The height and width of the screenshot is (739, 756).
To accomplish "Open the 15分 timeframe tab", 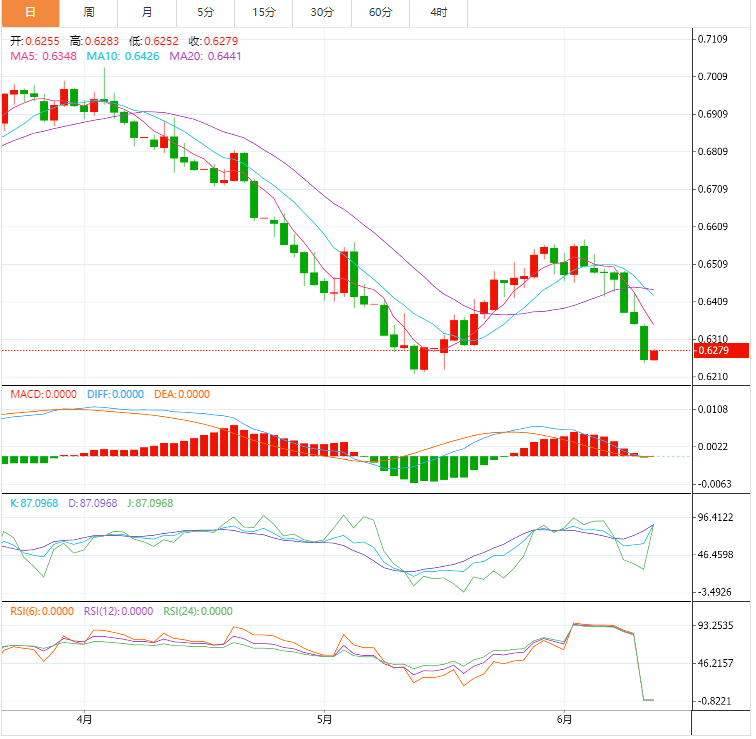I will [x=264, y=13].
